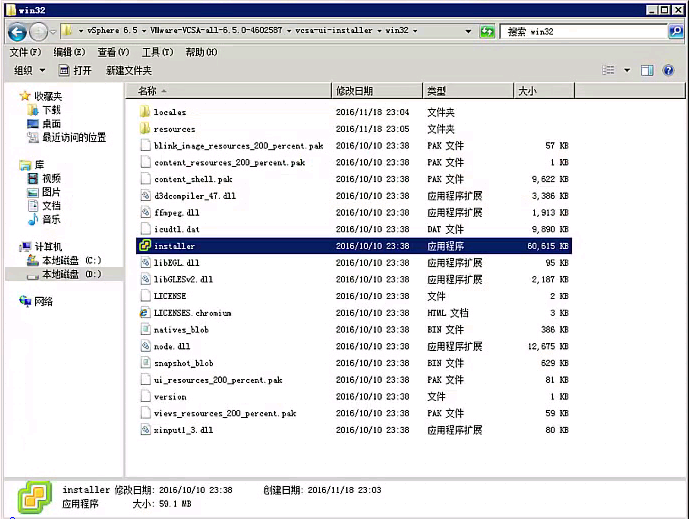Image resolution: width=689 pixels, height=519 pixels.
Task: Open the view options dropdown arrow
Action: tap(627, 70)
